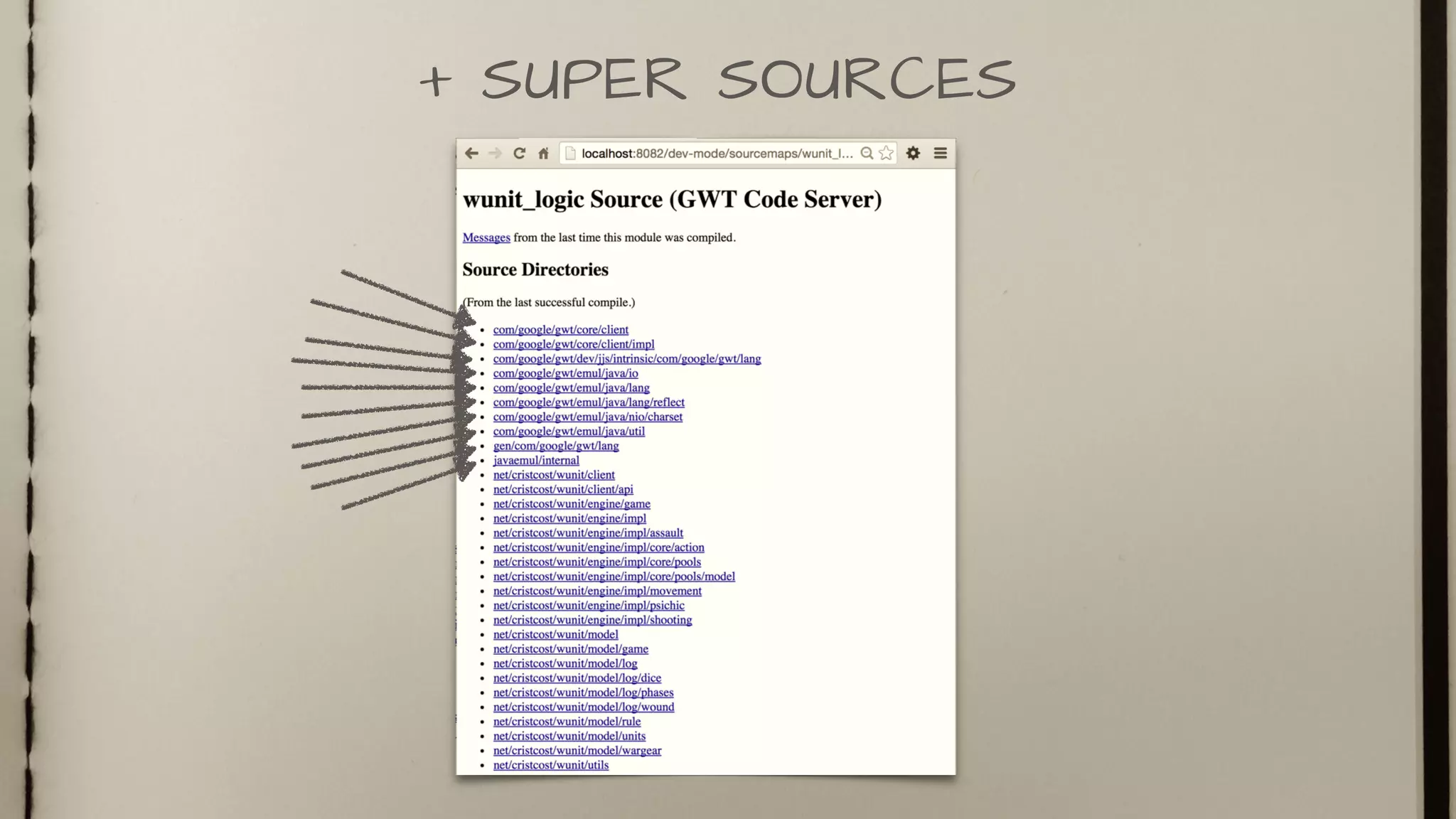
Task: Open javaemul/internal link
Action: pyautogui.click(x=536, y=461)
